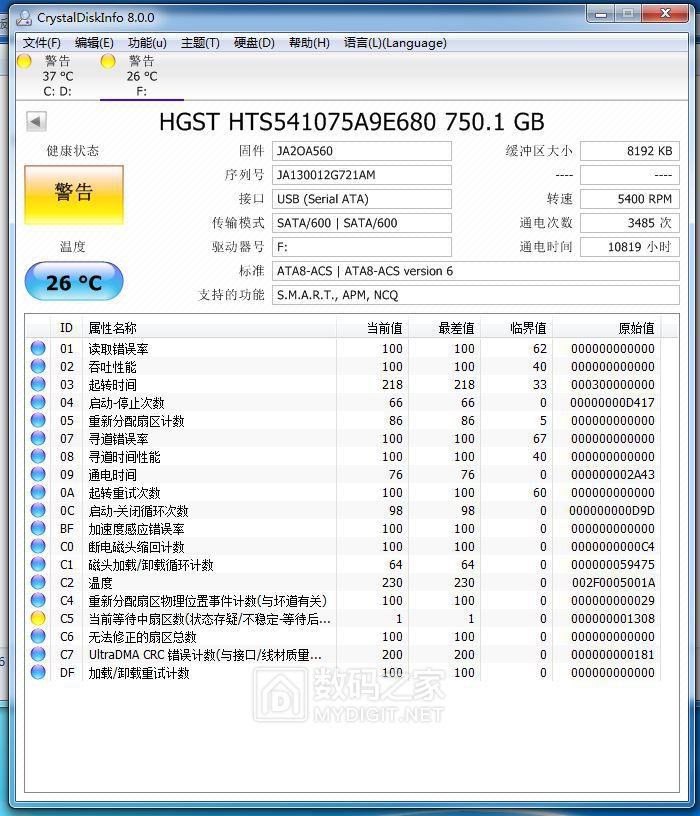Image resolution: width=700 pixels, height=816 pixels.
Task: Click blue status orb of row C0 断电磁头缩回计数
Action: 38,546
